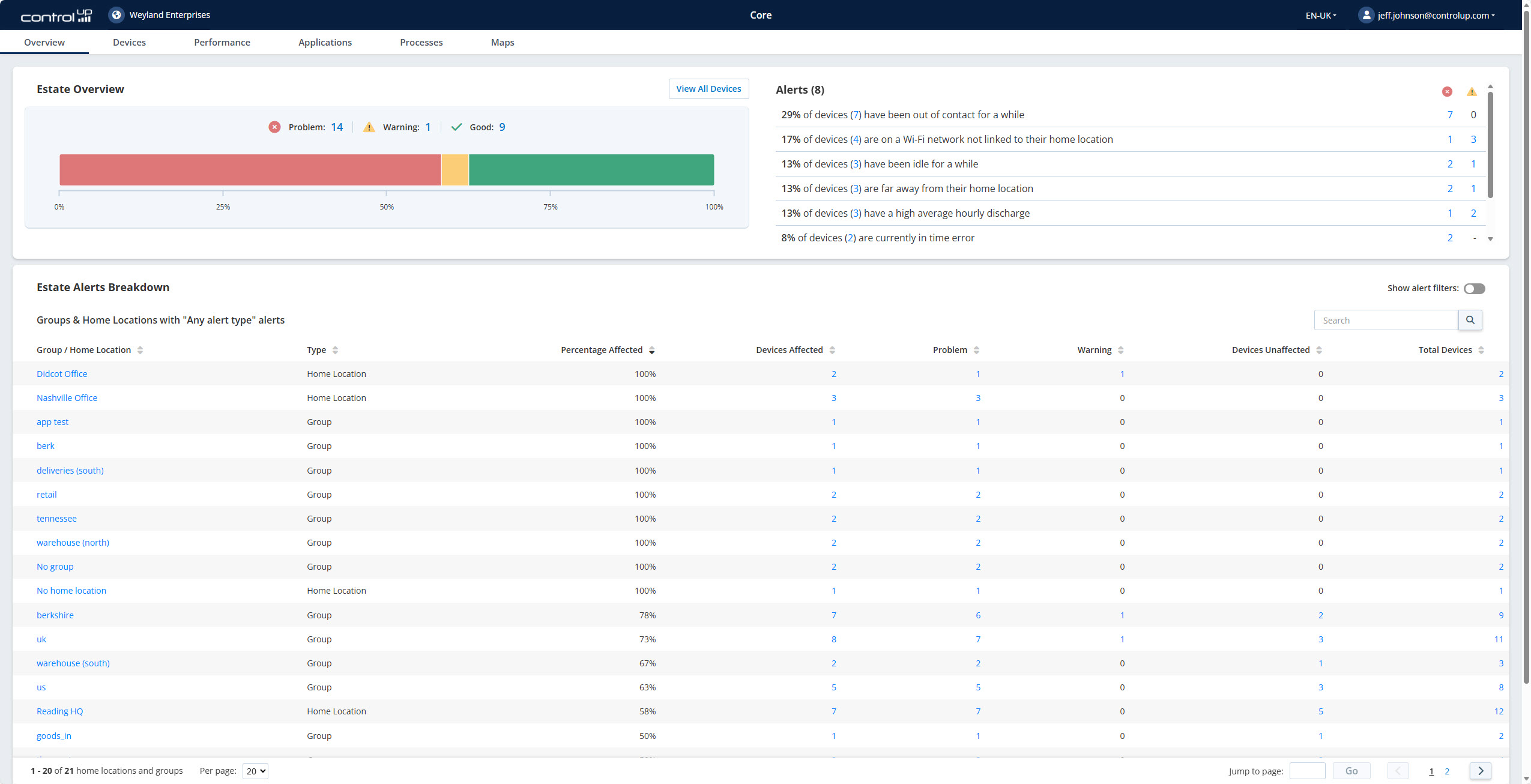Viewport: 1531px width, 784px height.
Task: Click the ControlUp logo
Action: click(56, 16)
